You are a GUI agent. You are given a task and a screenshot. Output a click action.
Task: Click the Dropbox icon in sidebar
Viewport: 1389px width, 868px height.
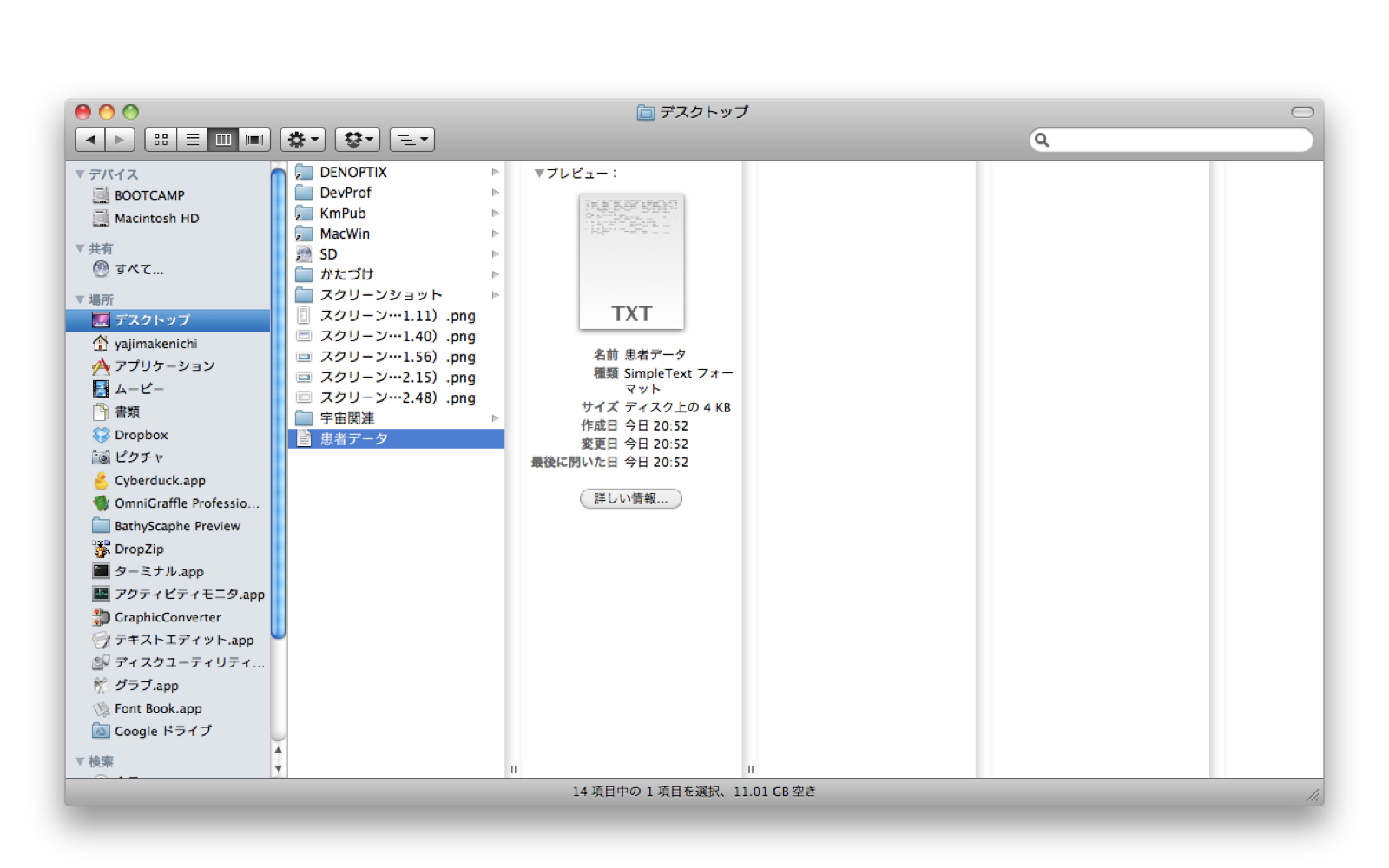(x=102, y=435)
